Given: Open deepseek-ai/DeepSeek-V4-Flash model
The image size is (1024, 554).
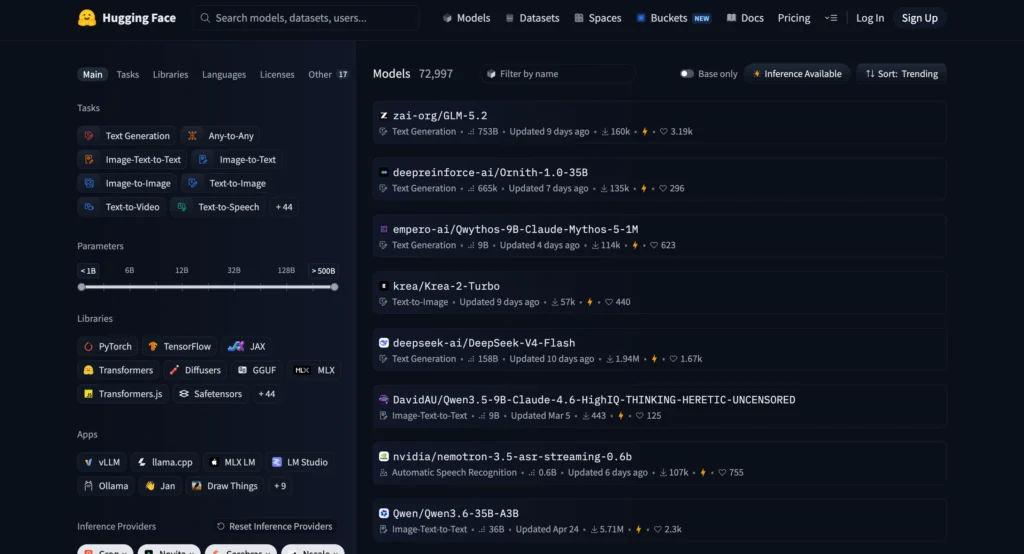Looking at the screenshot, I should (660, 350).
